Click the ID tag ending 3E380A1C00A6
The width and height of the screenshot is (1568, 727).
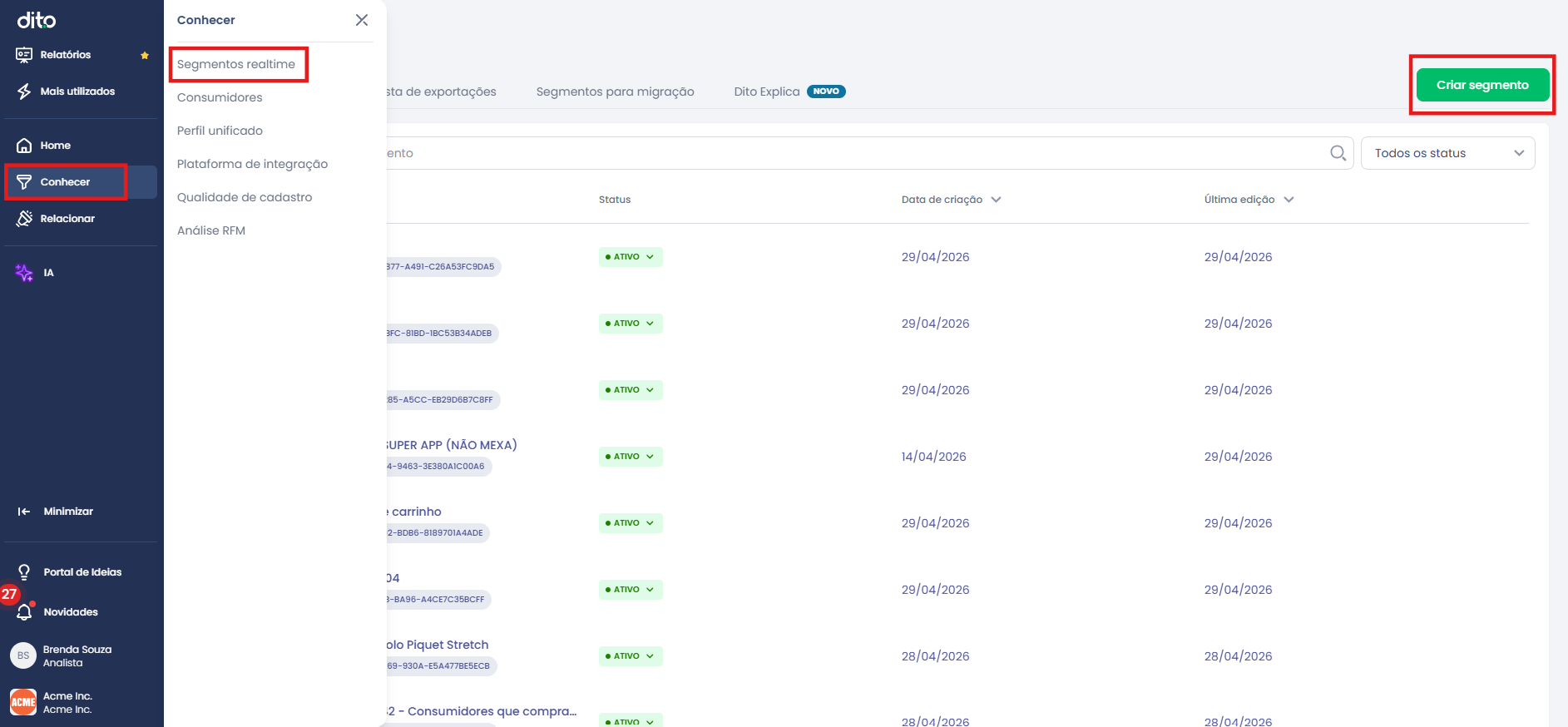tap(438, 467)
